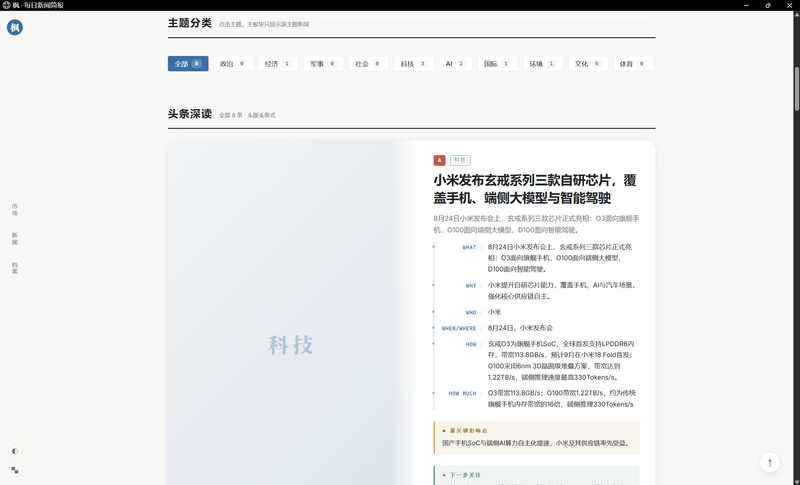Filter news by 文化 topic
This screenshot has width=800, height=485.
588,64
